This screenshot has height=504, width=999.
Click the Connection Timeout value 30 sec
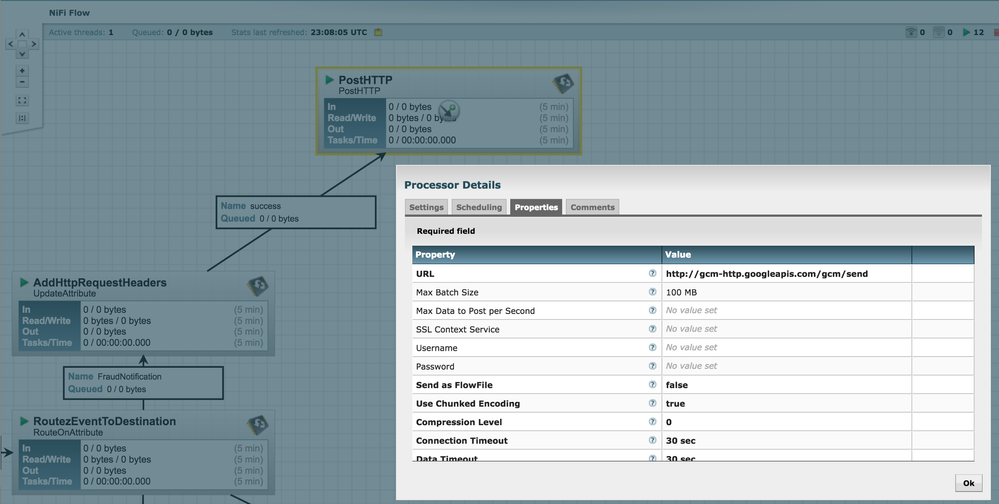click(x=680, y=440)
